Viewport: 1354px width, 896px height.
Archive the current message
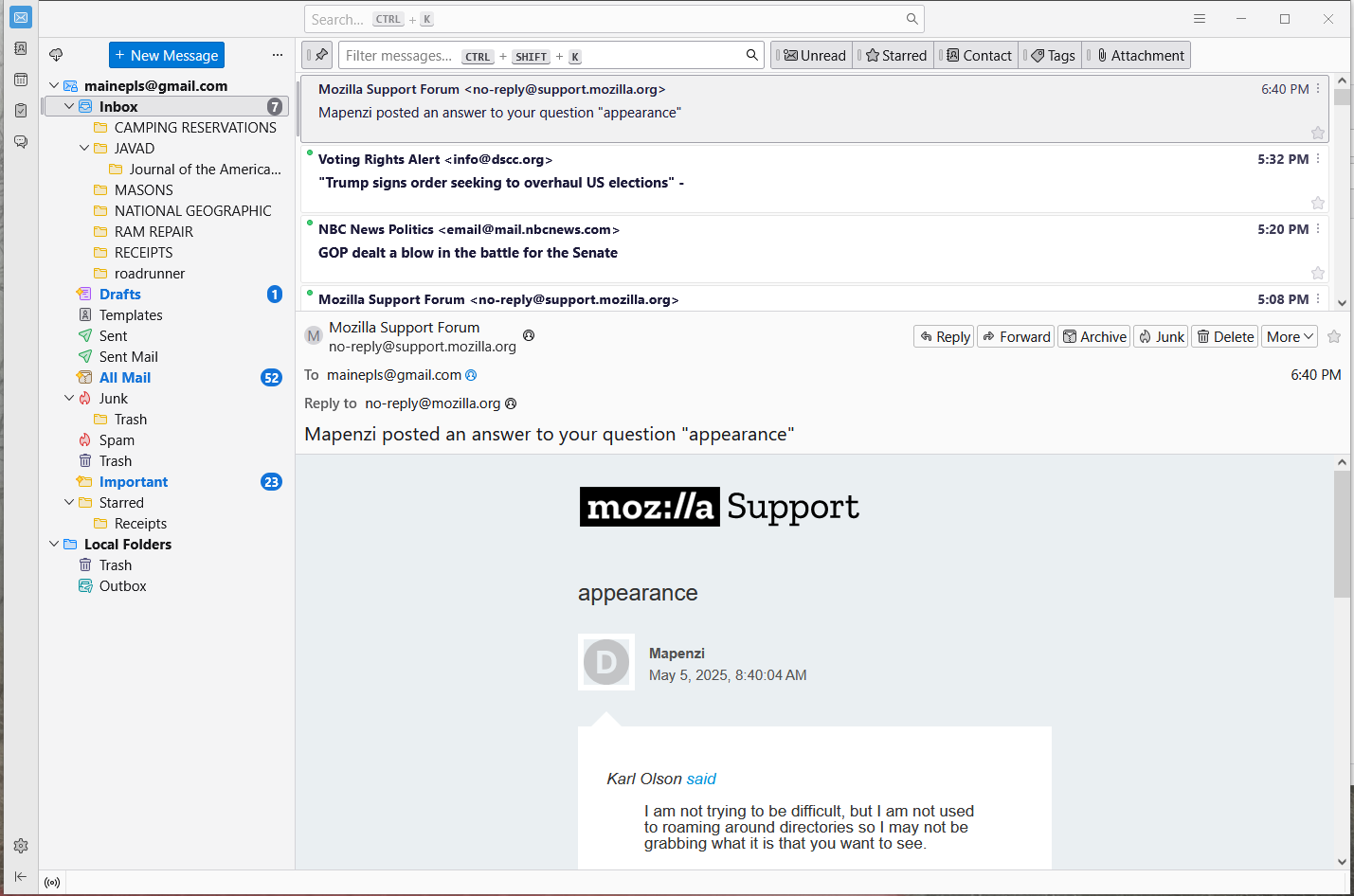[1094, 336]
